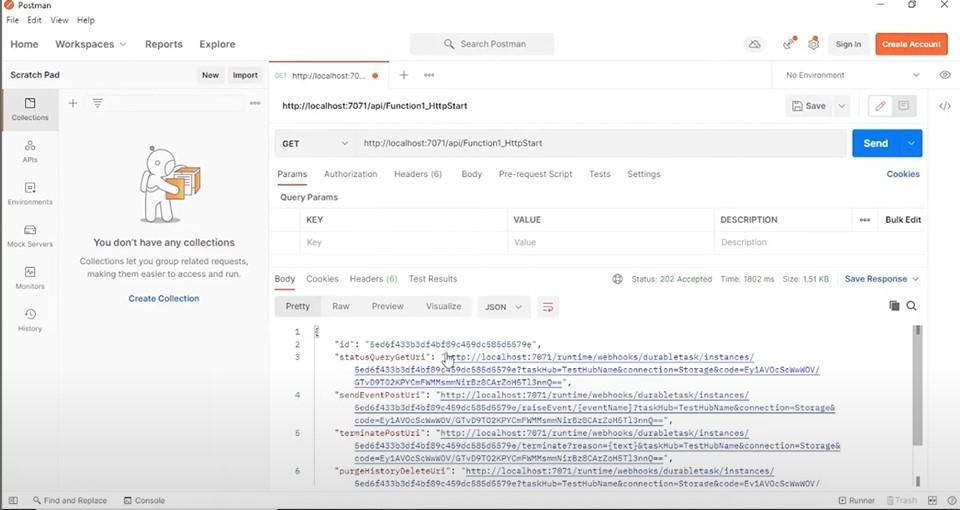This screenshot has width=960, height=510.
Task: Click the Create Collection link
Action: pyautogui.click(x=163, y=299)
